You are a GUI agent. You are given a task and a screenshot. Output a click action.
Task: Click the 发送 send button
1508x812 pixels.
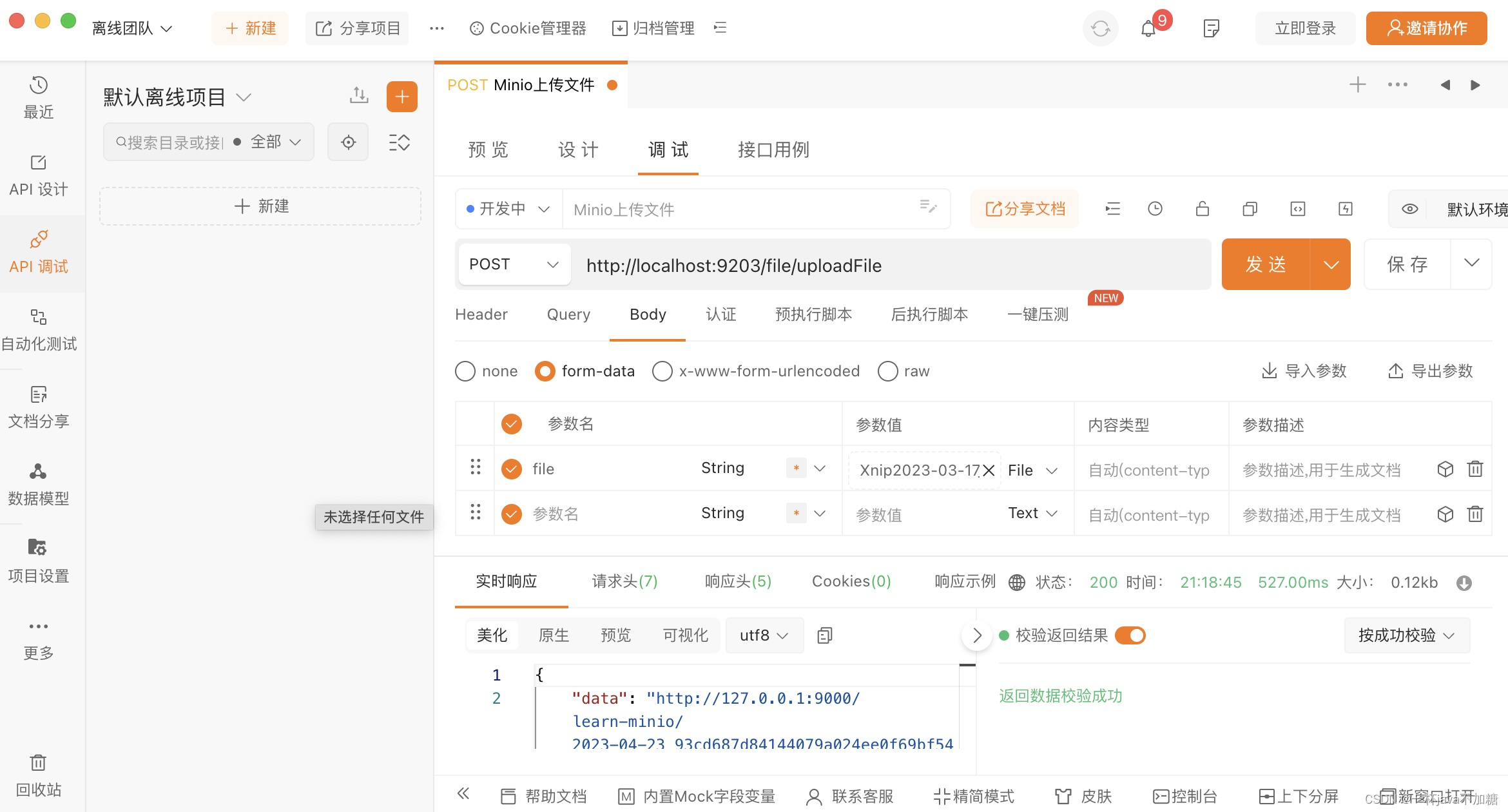coord(1266,264)
